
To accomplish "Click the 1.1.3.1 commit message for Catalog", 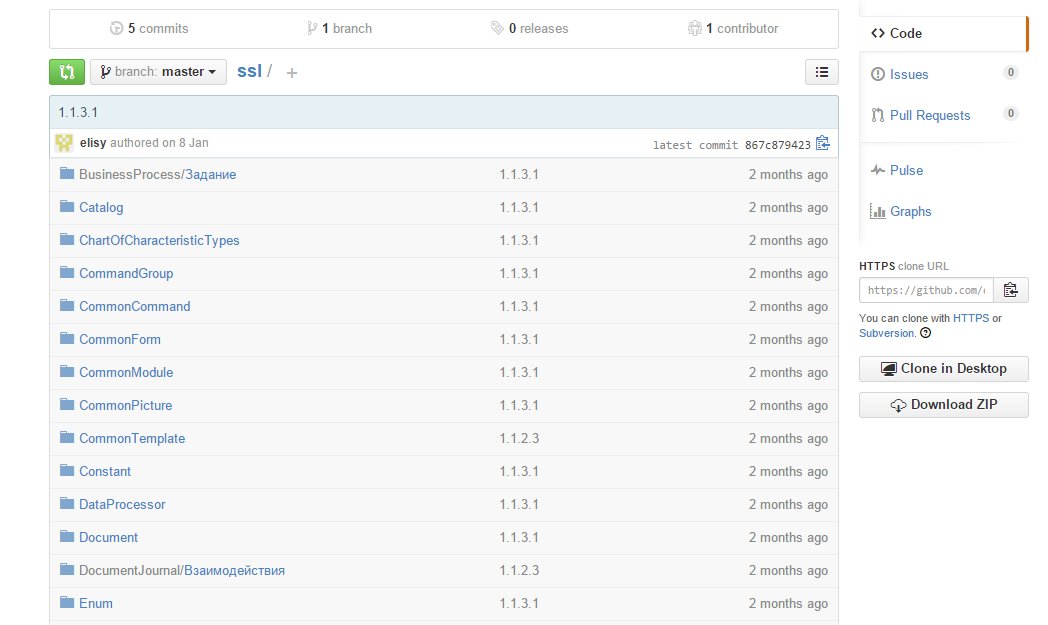I will pos(519,207).
